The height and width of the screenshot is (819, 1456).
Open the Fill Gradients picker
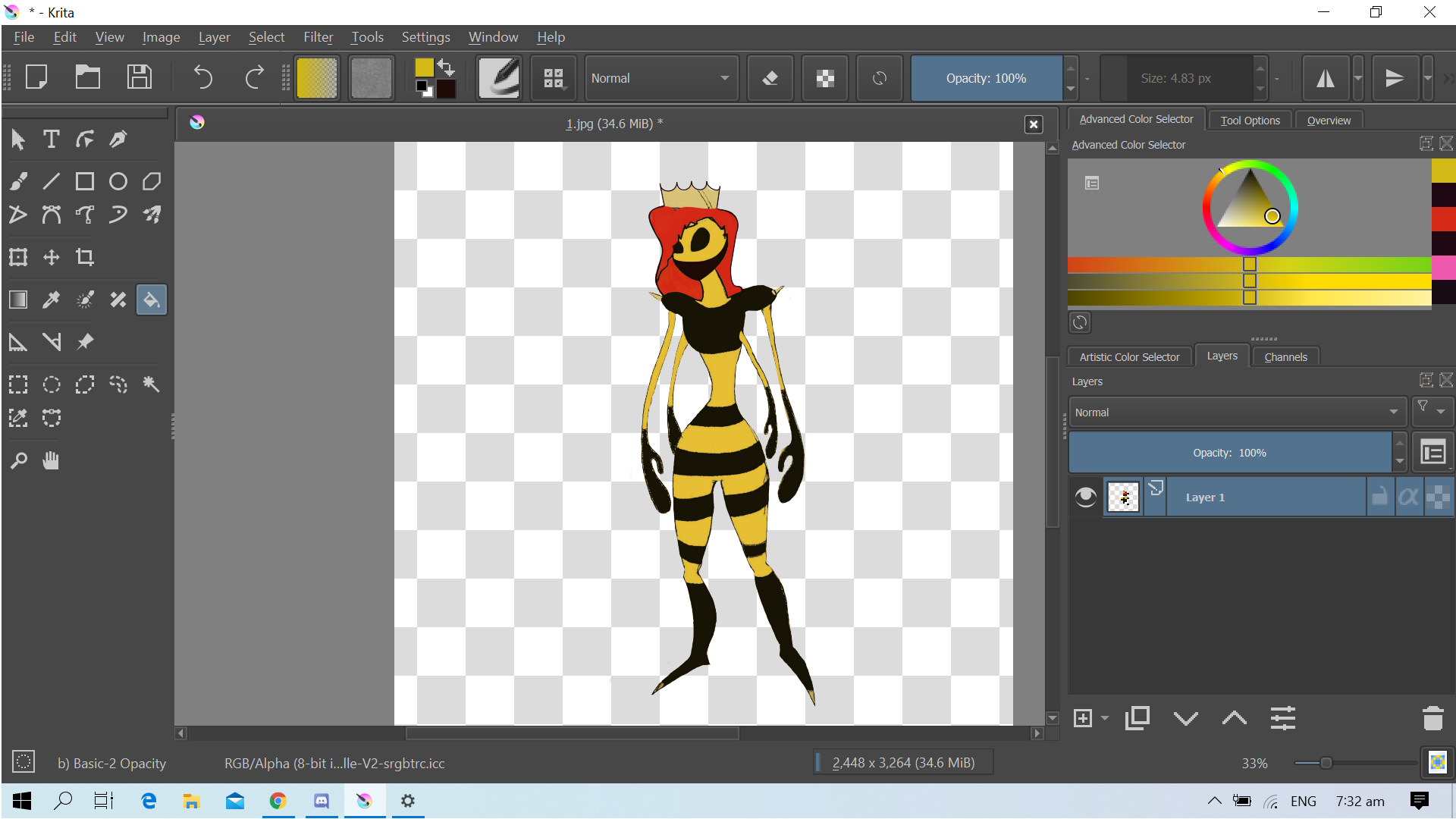(x=317, y=78)
